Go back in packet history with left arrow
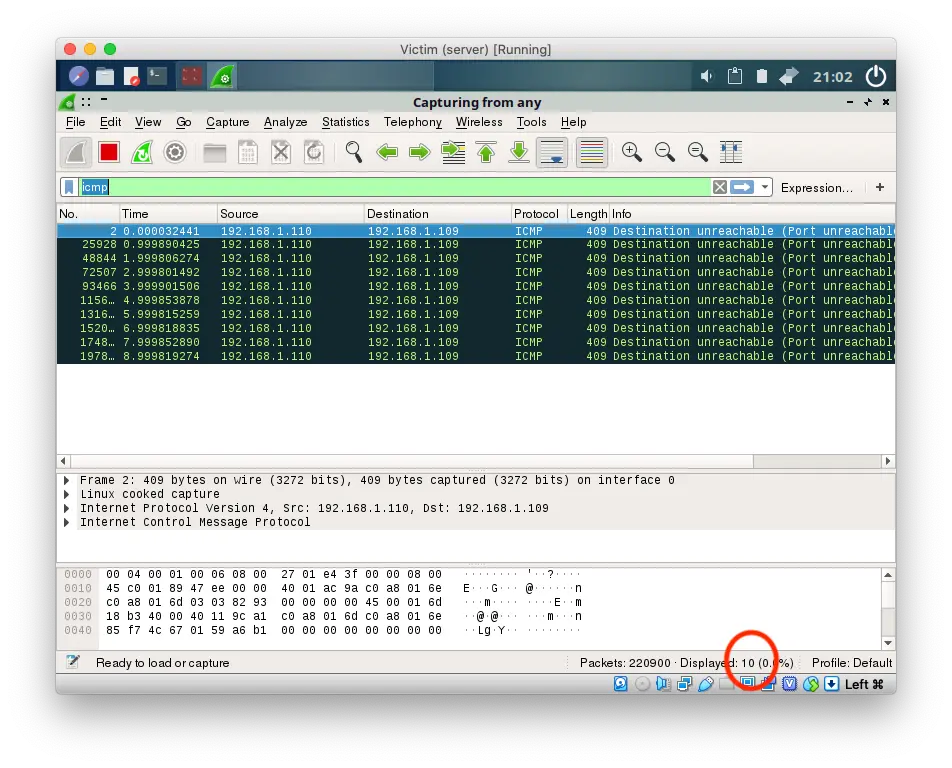Viewport: 952px width, 768px height. point(387,151)
